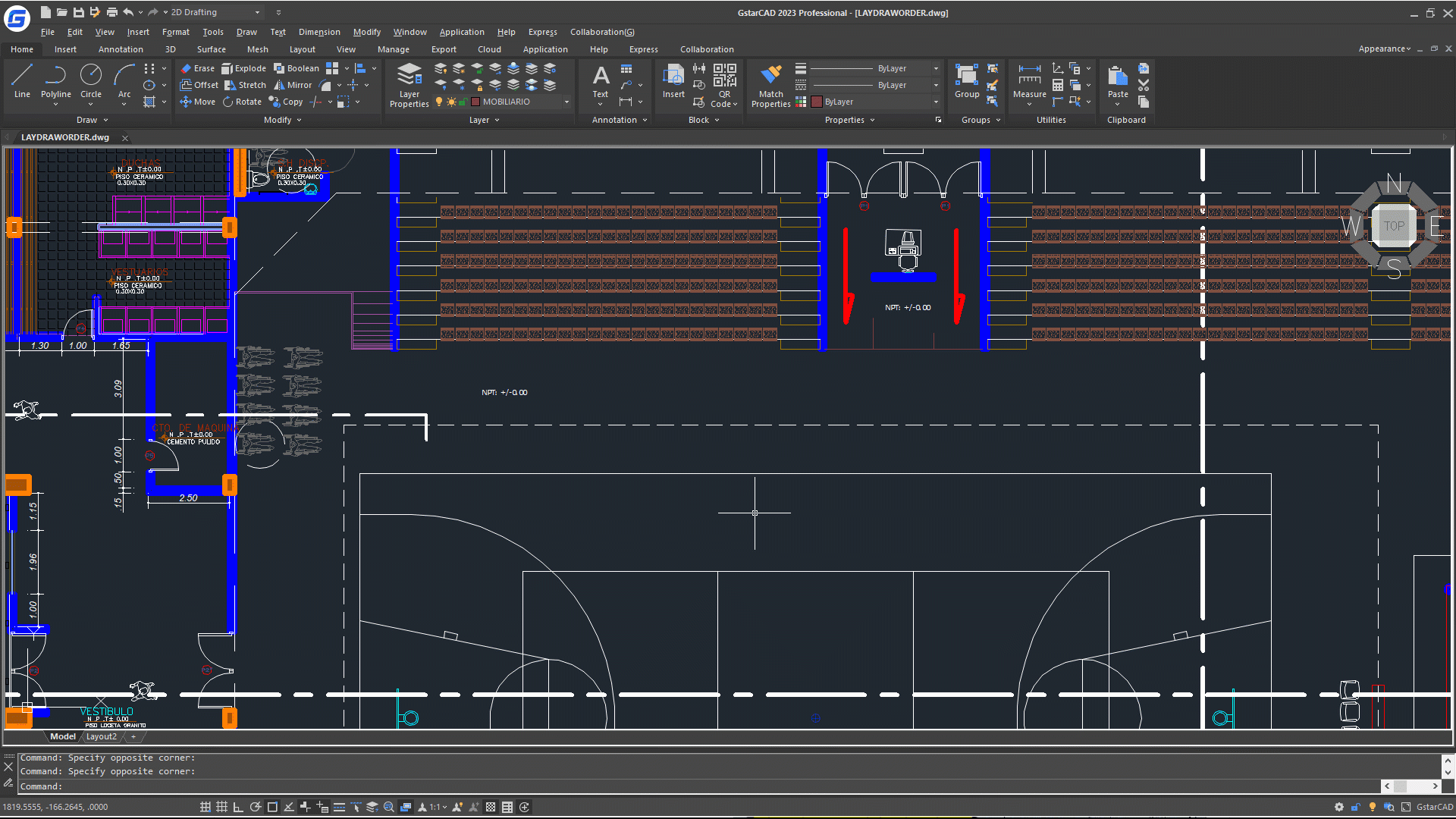Click the ByLayer color swatch
This screenshot has height=819, width=1456.
click(x=817, y=102)
